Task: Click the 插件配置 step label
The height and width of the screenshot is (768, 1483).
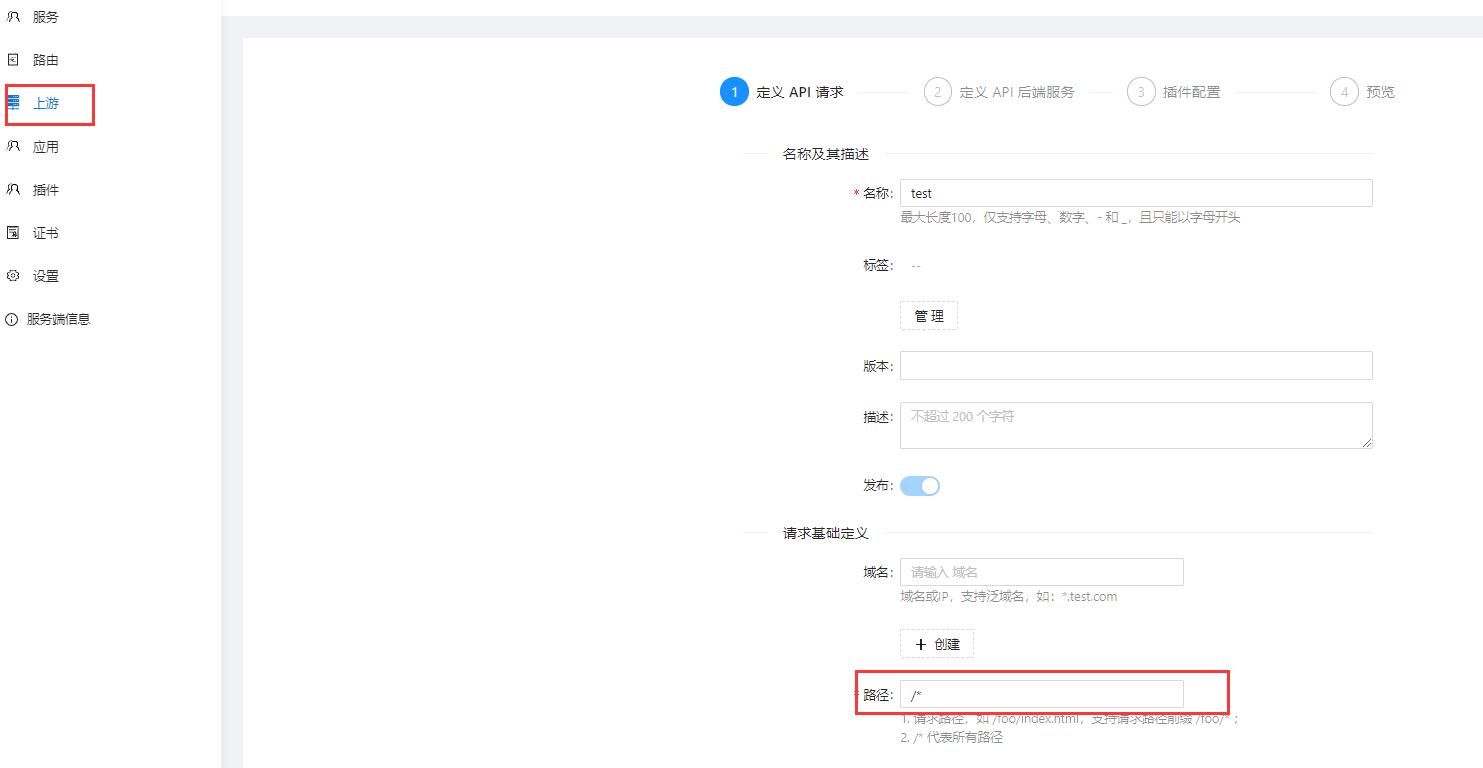Action: pyautogui.click(x=1192, y=92)
